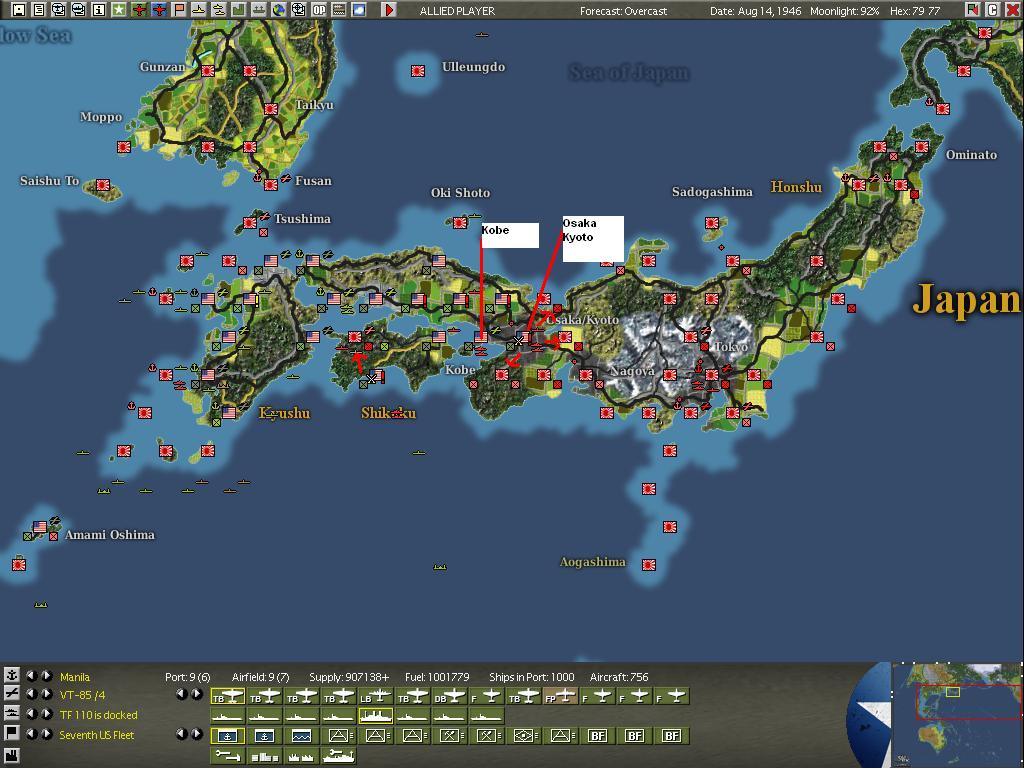Select the Japanese base flag at Moppo

(123, 147)
